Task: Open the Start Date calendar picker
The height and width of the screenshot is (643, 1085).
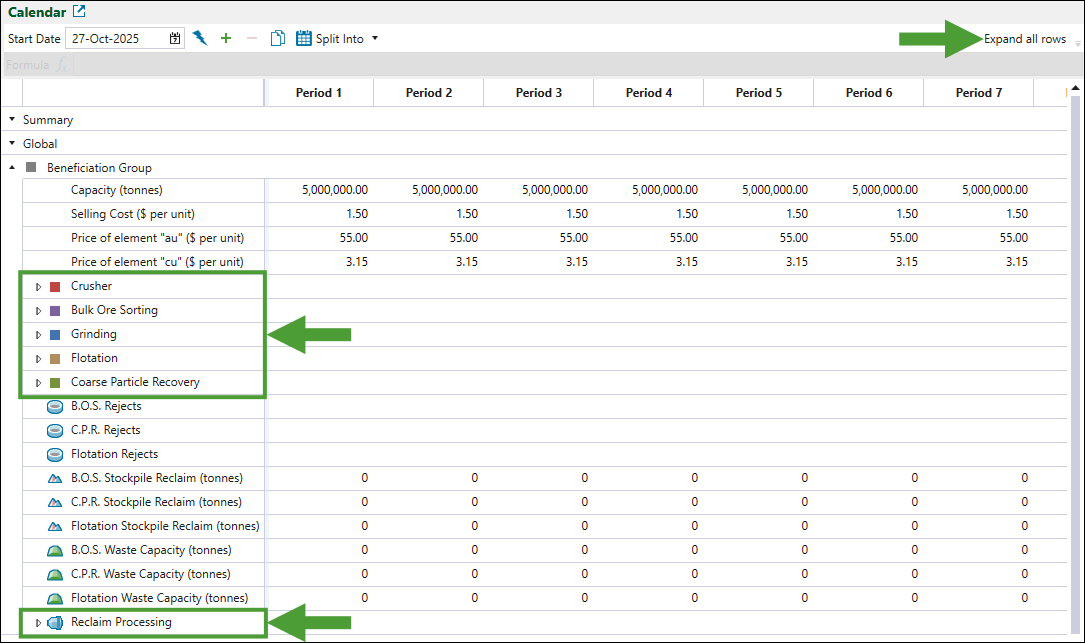Action: (x=175, y=39)
